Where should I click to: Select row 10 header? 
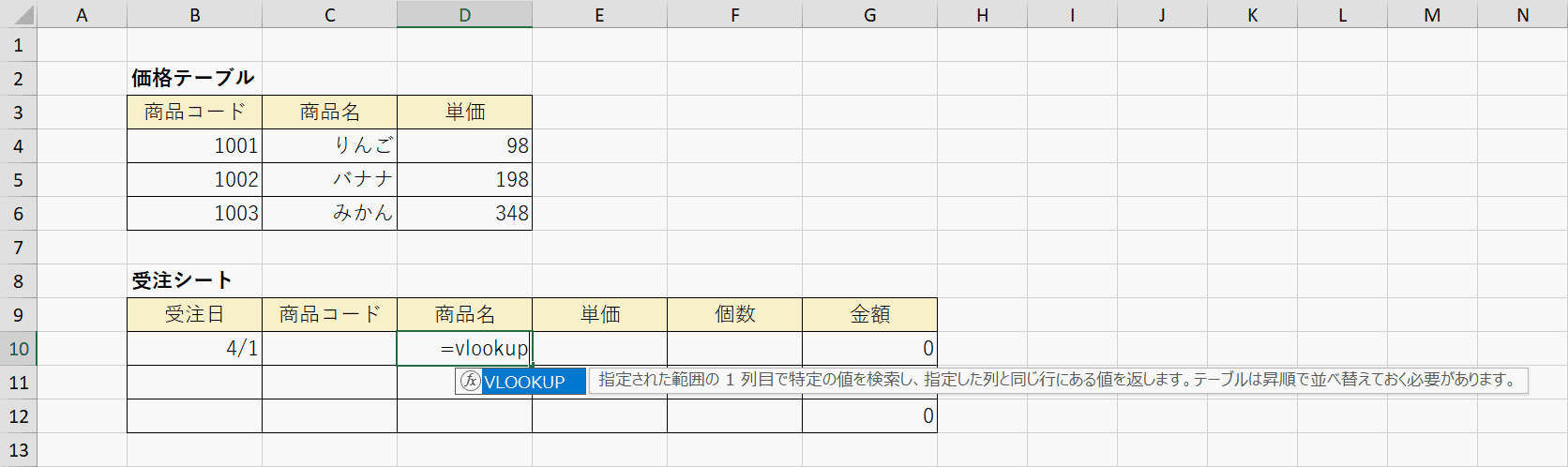click(x=19, y=349)
